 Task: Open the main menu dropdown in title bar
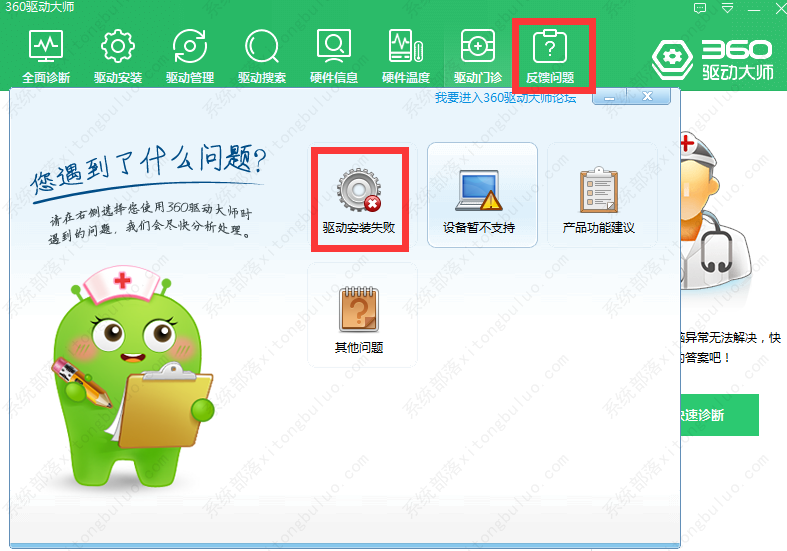pyautogui.click(x=727, y=8)
